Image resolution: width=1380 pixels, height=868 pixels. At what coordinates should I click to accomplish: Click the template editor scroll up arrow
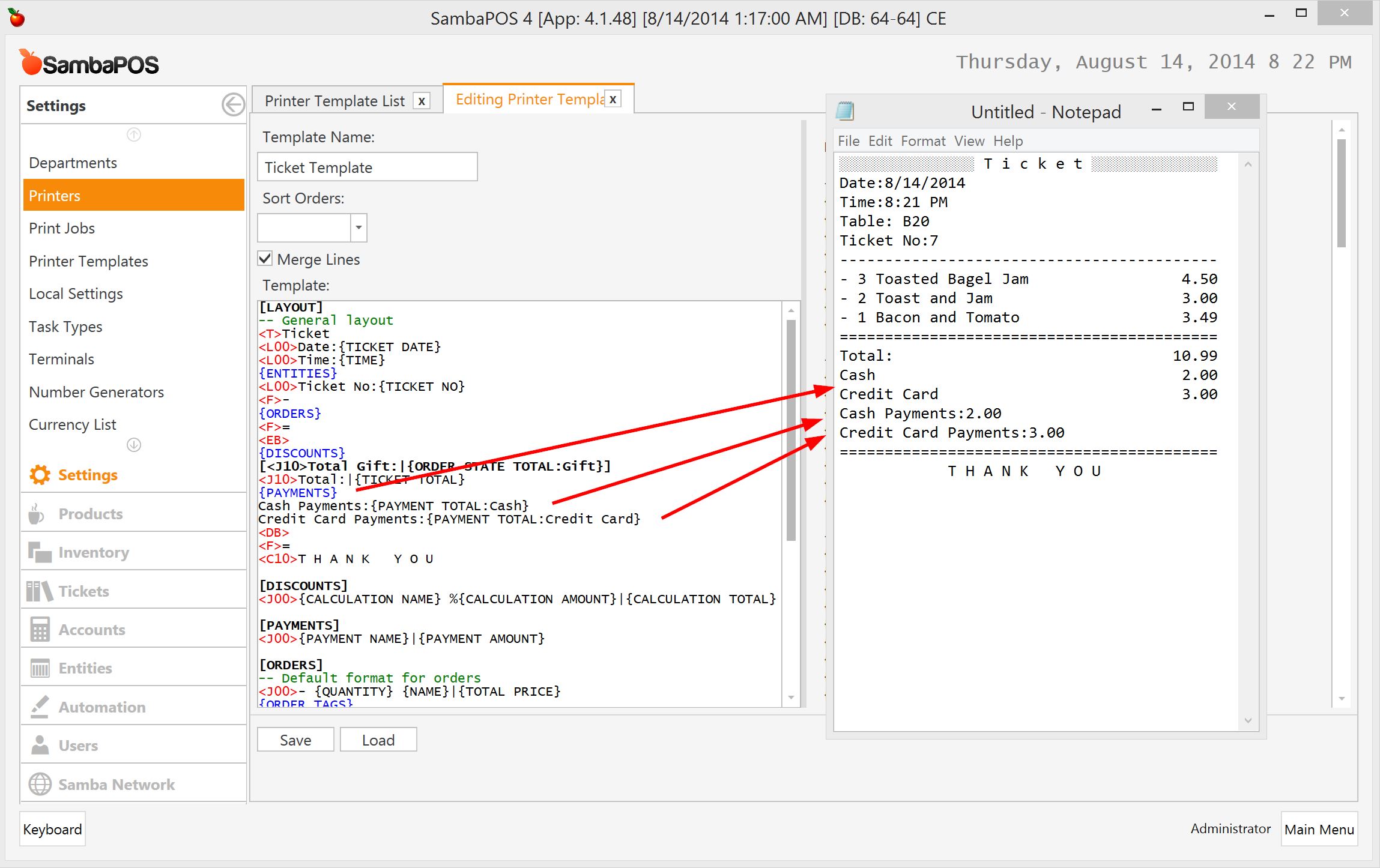(791, 310)
